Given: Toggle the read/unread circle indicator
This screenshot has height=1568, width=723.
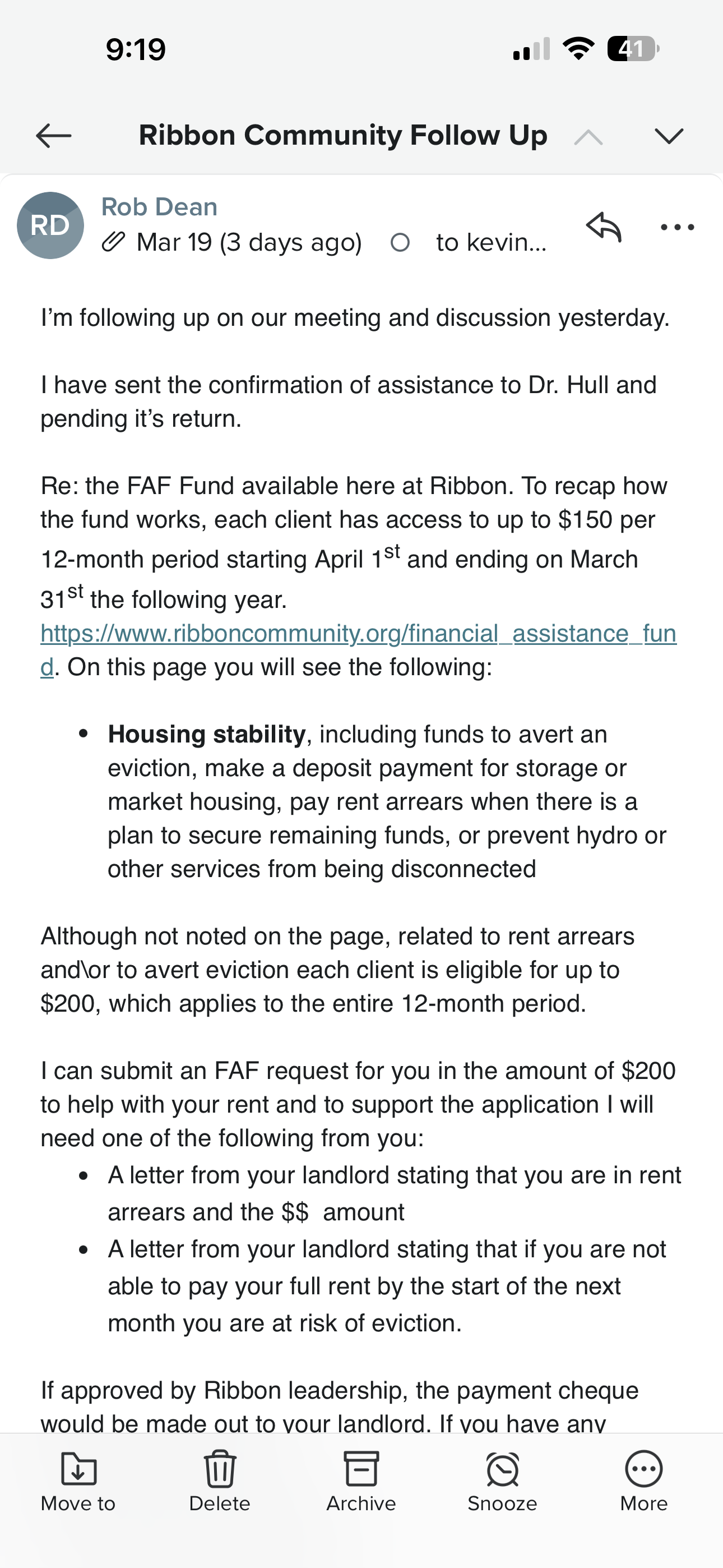Looking at the screenshot, I should pos(400,242).
